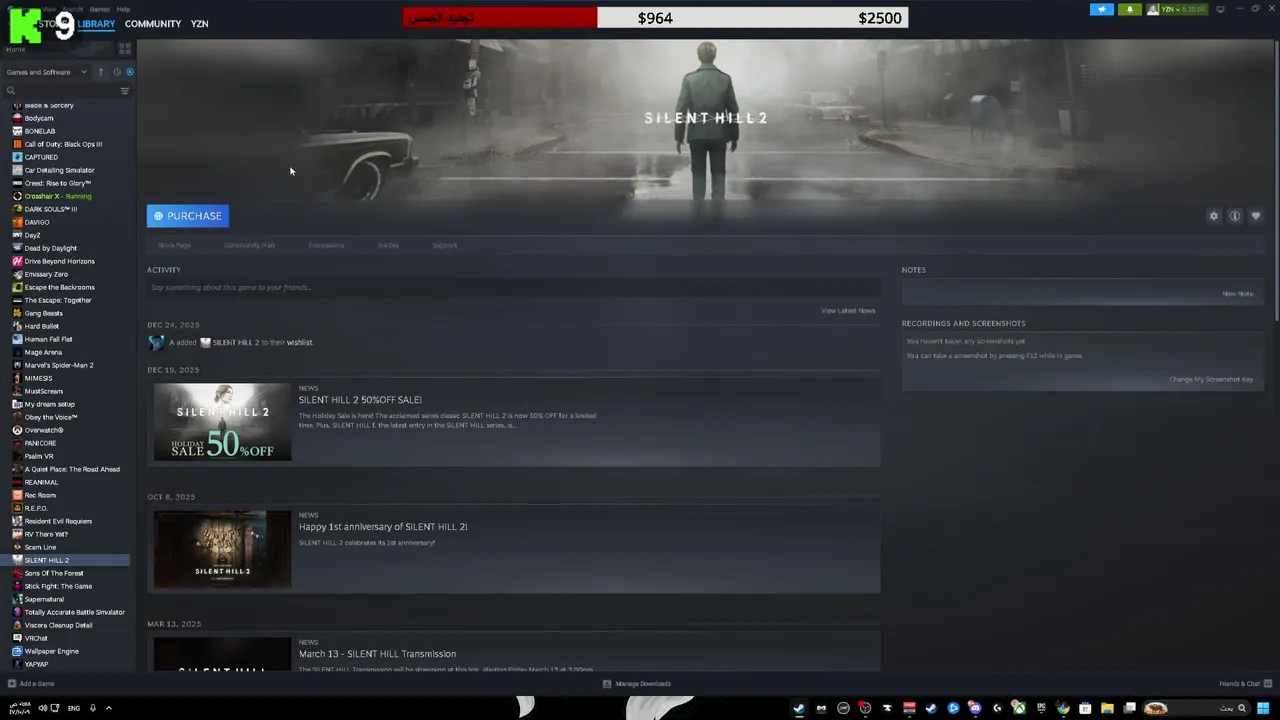Select Dead by Daylight in list

click(51, 248)
